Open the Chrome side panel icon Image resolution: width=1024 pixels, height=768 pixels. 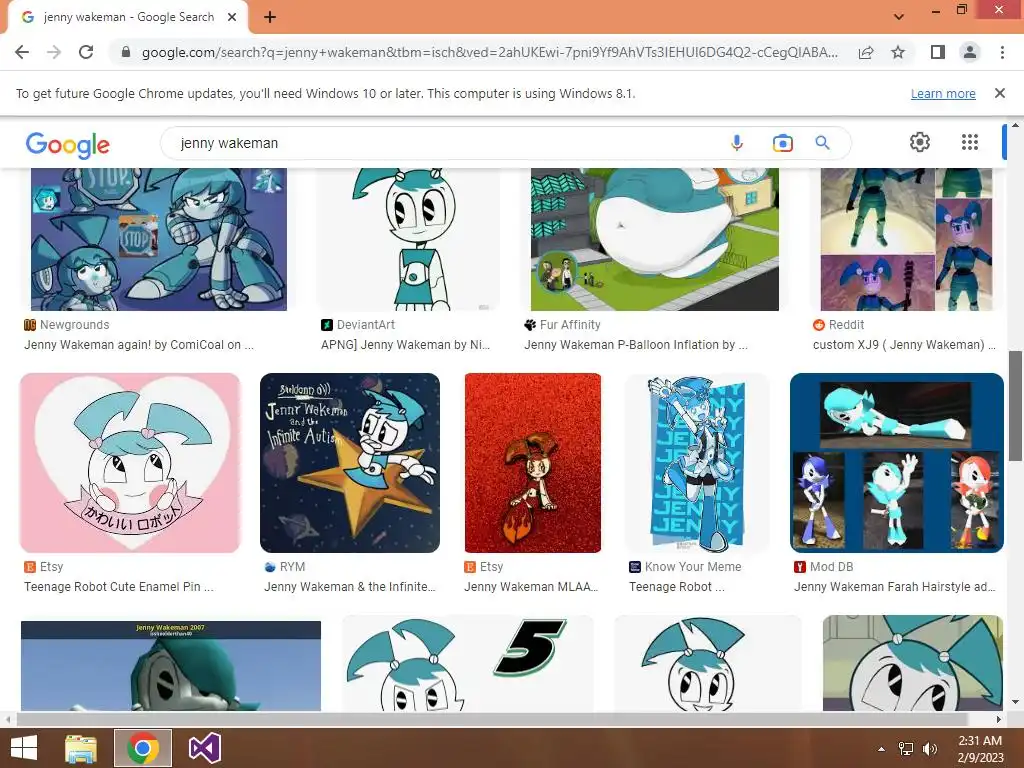(938, 52)
